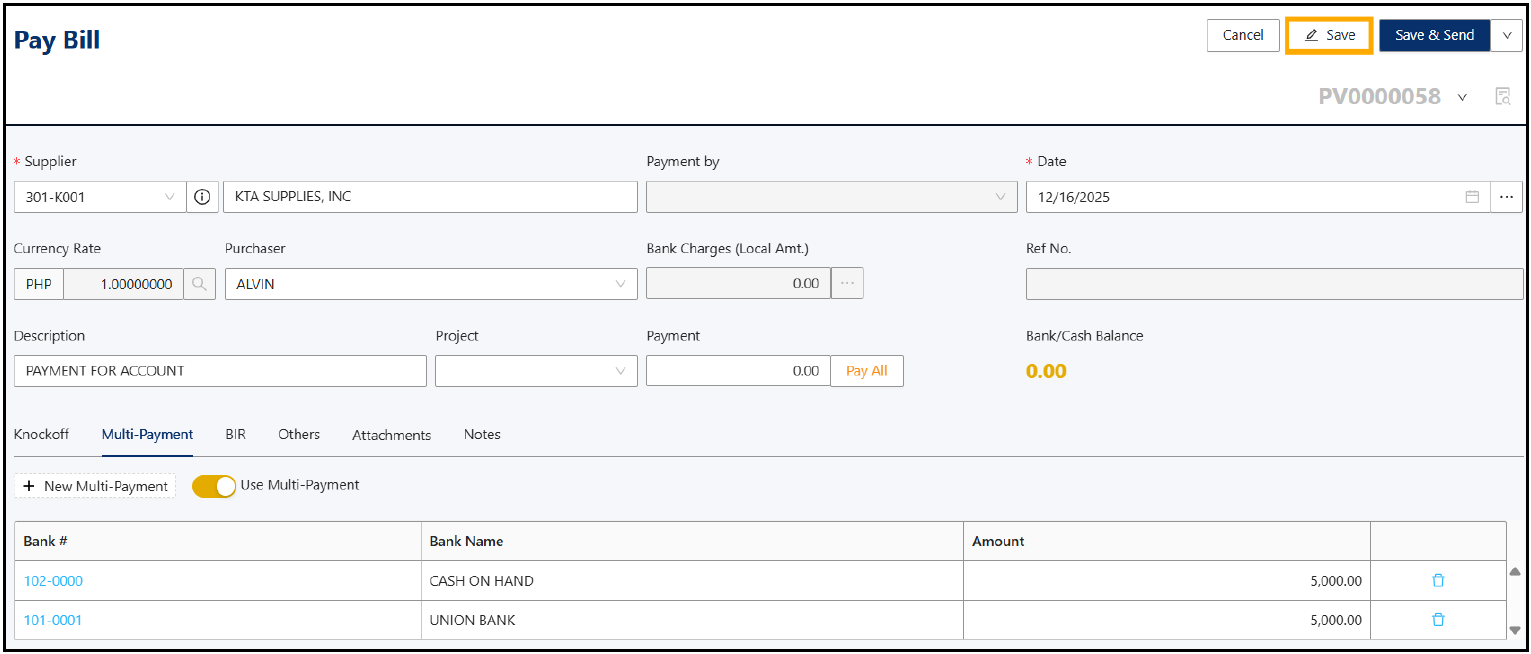
Task: Expand the PV0000058 voucher number chevron
Action: point(1462,97)
